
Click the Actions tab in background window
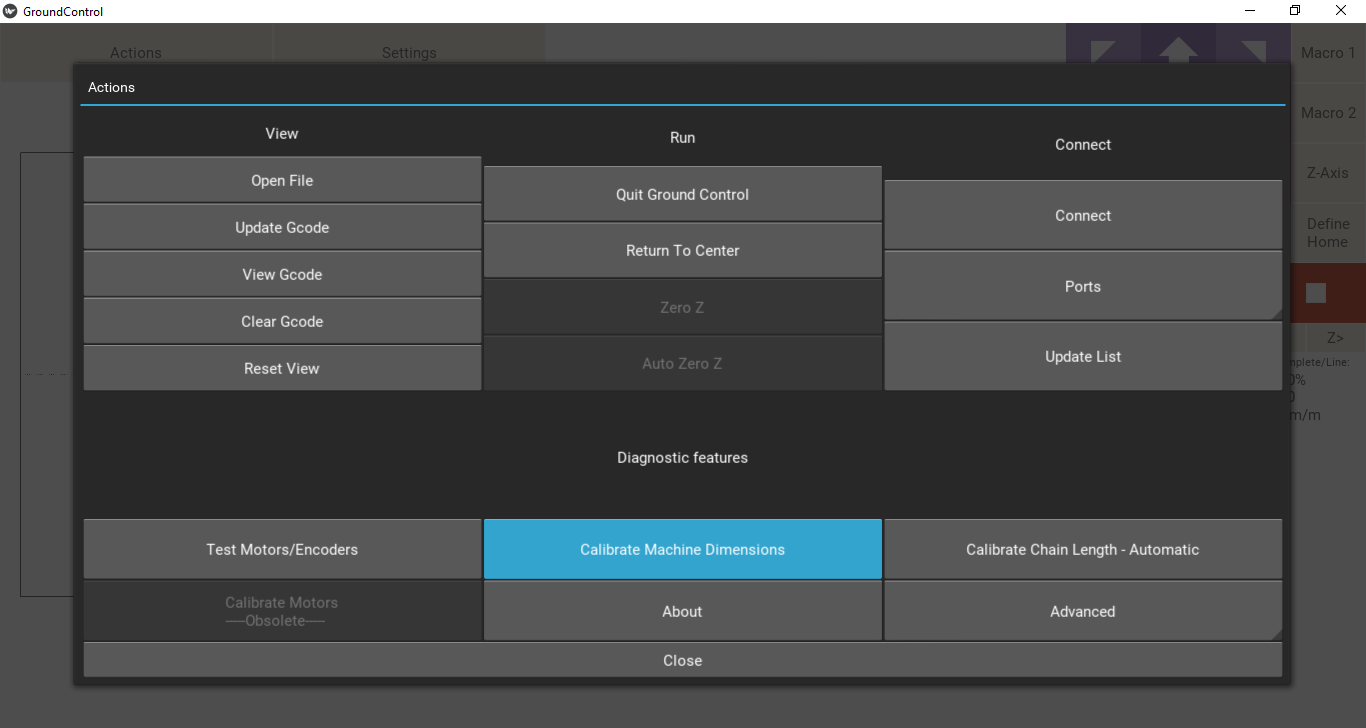136,52
